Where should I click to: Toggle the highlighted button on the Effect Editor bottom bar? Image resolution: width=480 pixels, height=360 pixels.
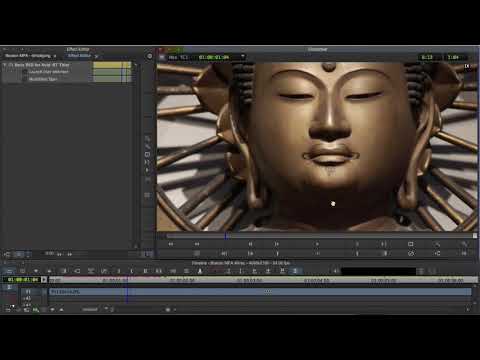pos(19,254)
